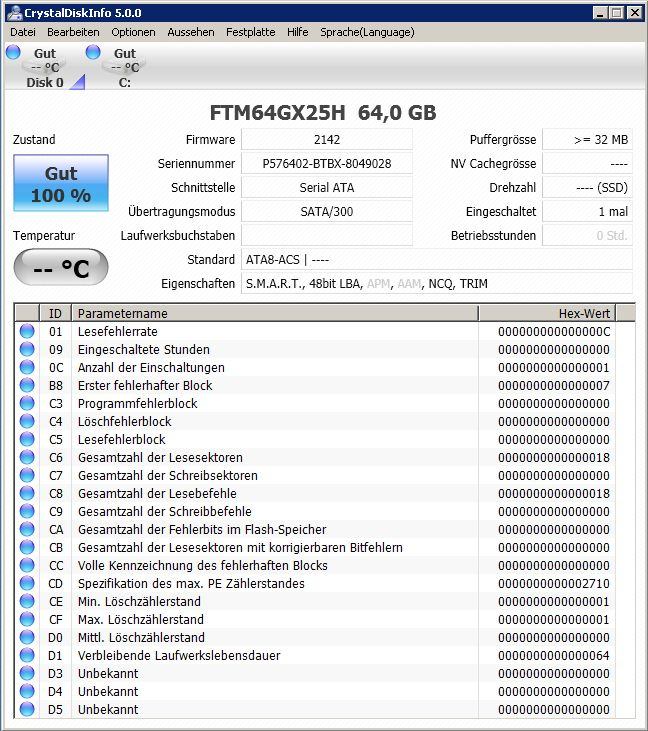This screenshot has height=731, width=648.
Task: Click the Hex-Wert column header
Action: (547, 313)
